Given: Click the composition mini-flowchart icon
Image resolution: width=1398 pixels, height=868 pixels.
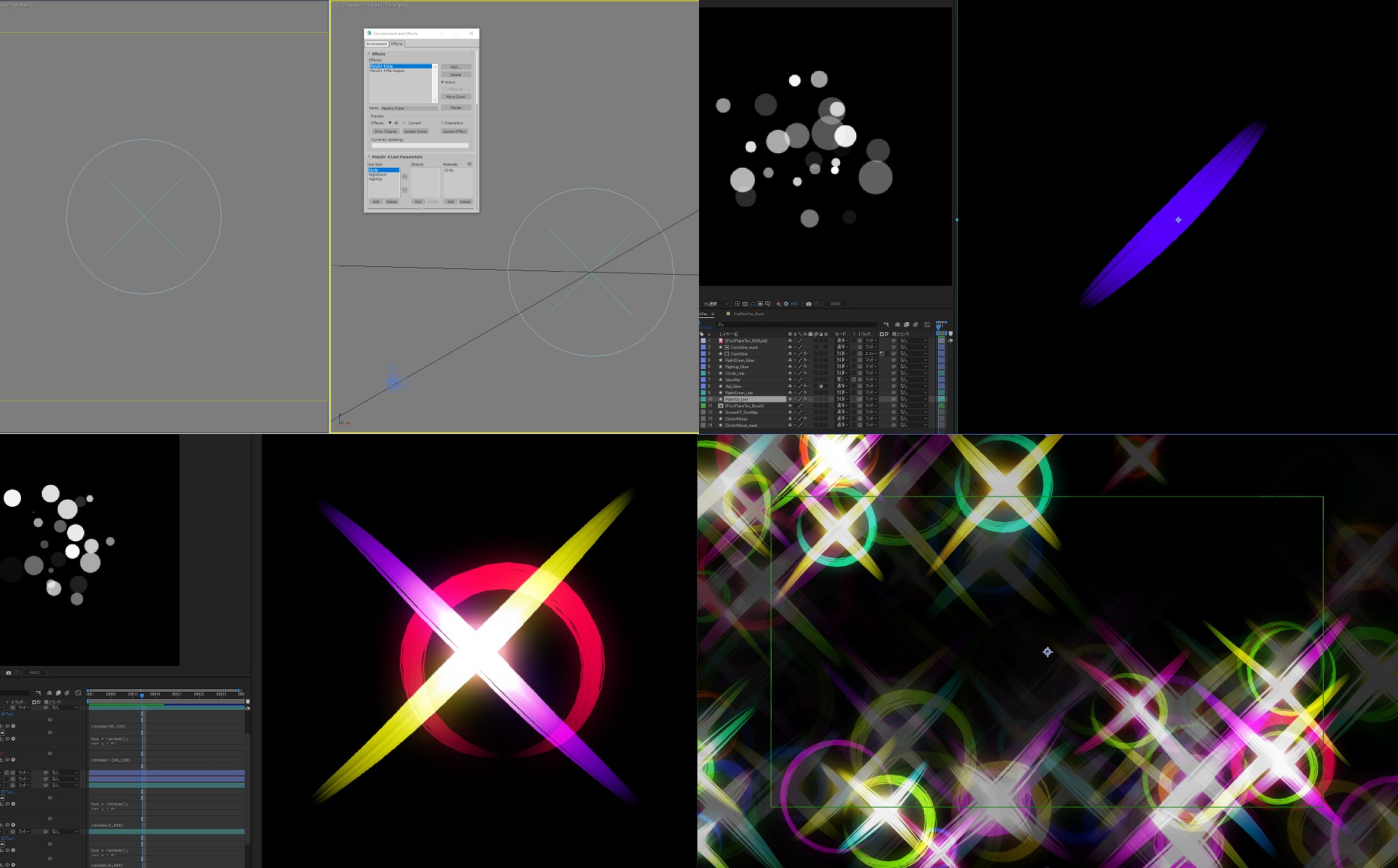Looking at the screenshot, I should point(886,324).
